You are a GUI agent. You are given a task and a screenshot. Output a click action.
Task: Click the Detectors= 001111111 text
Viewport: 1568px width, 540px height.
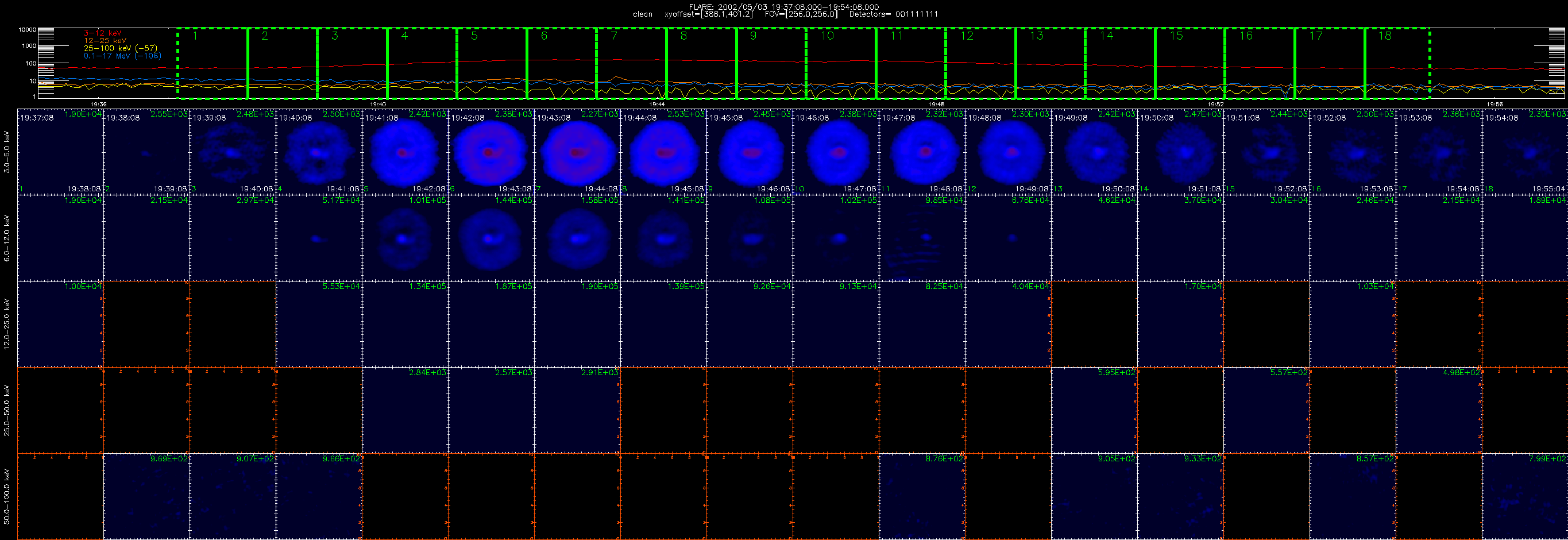coord(894,14)
